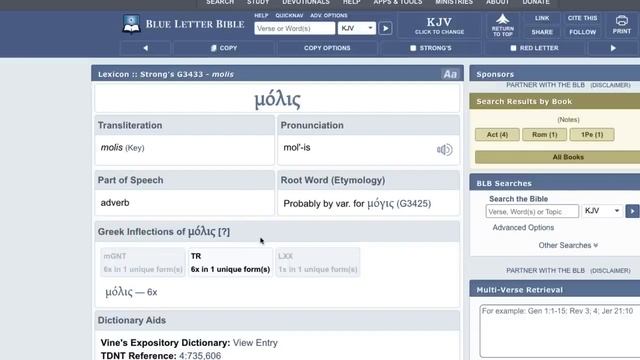Click the Share button
This screenshot has width=640, height=360.
pos(542,32)
